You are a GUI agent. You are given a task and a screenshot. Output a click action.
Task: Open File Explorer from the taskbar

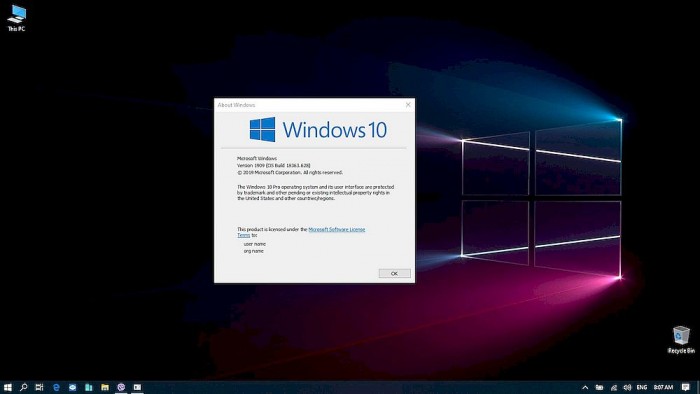click(x=105, y=387)
